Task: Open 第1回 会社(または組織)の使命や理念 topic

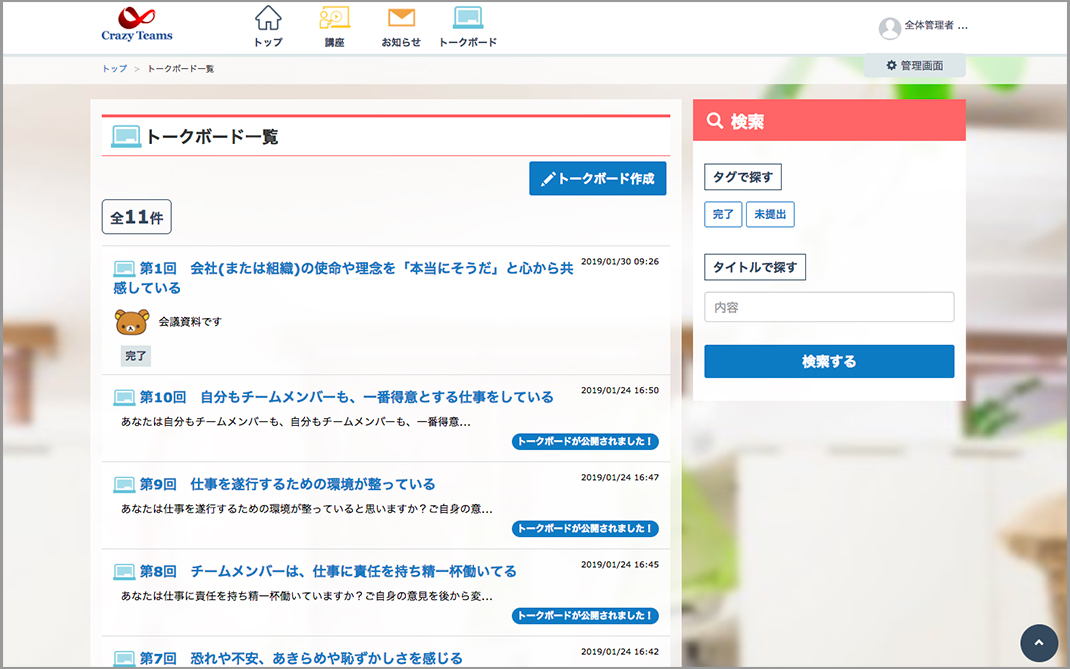Action: [343, 278]
